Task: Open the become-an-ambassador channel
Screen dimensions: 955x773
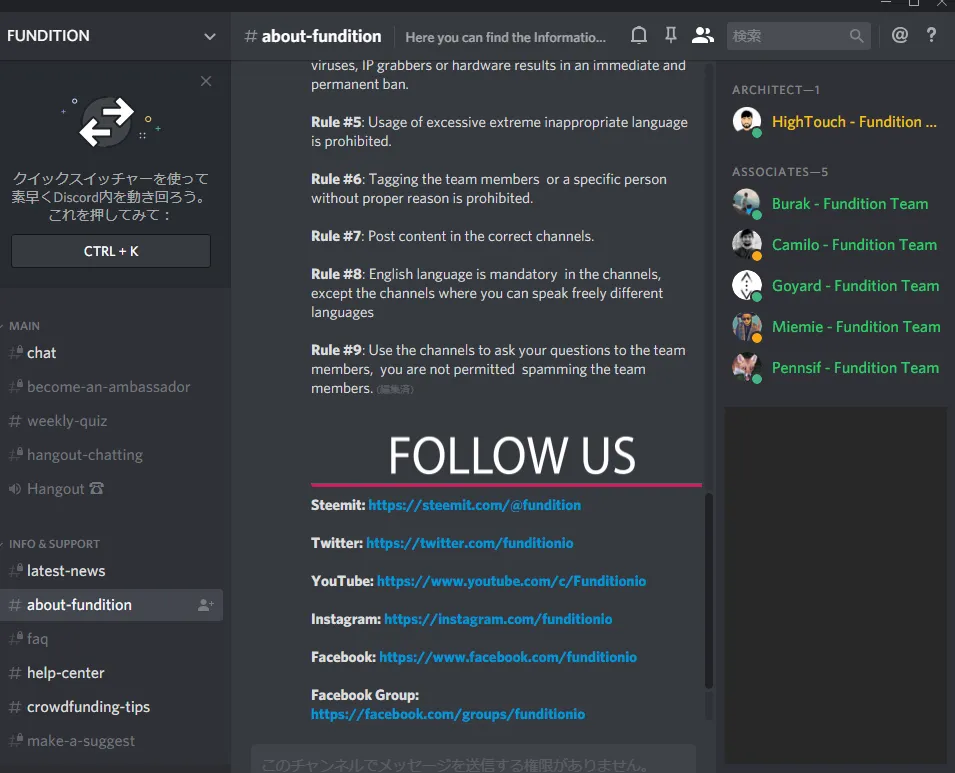Action: (x=111, y=387)
